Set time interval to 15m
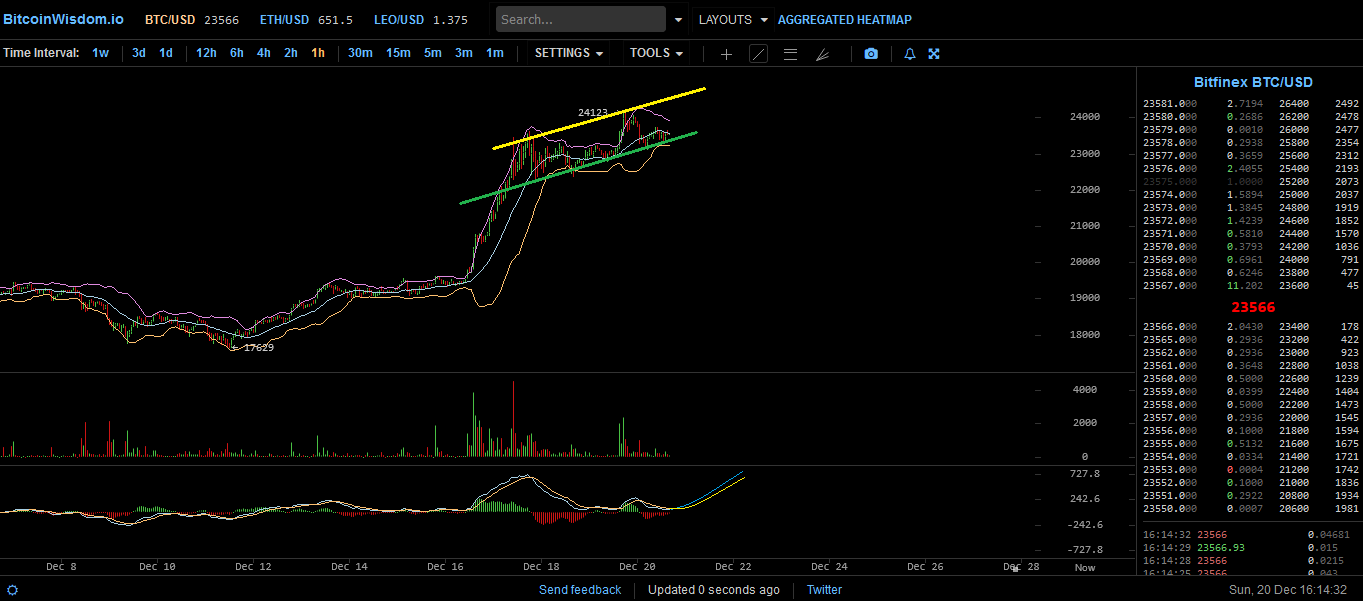The image size is (1363, 601). click(398, 53)
